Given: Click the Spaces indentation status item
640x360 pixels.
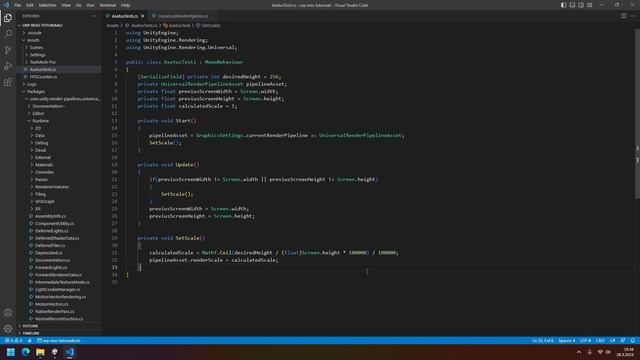Looking at the screenshot, I should (567, 340).
